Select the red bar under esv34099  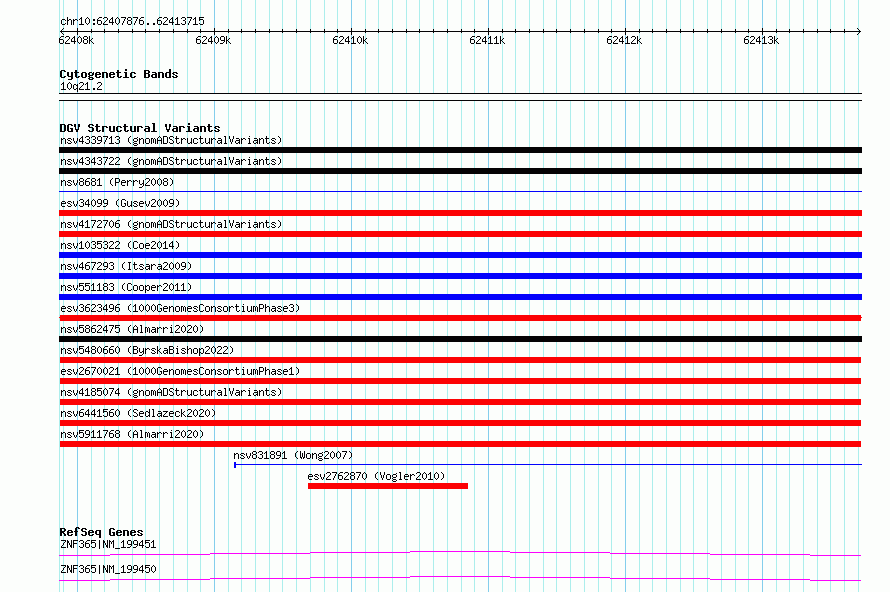pyautogui.click(x=460, y=213)
